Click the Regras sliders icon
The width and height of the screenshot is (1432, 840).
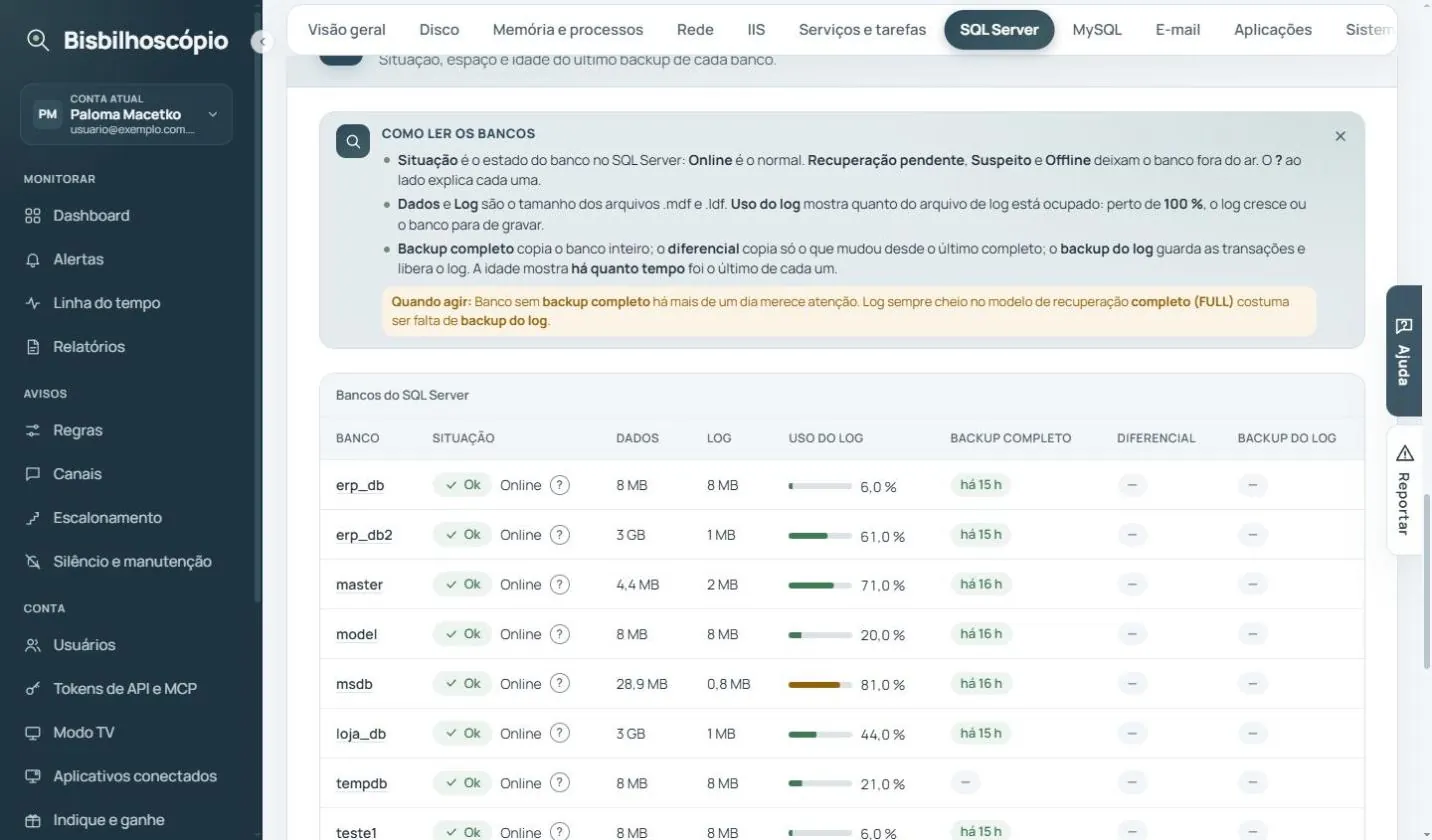click(33, 430)
